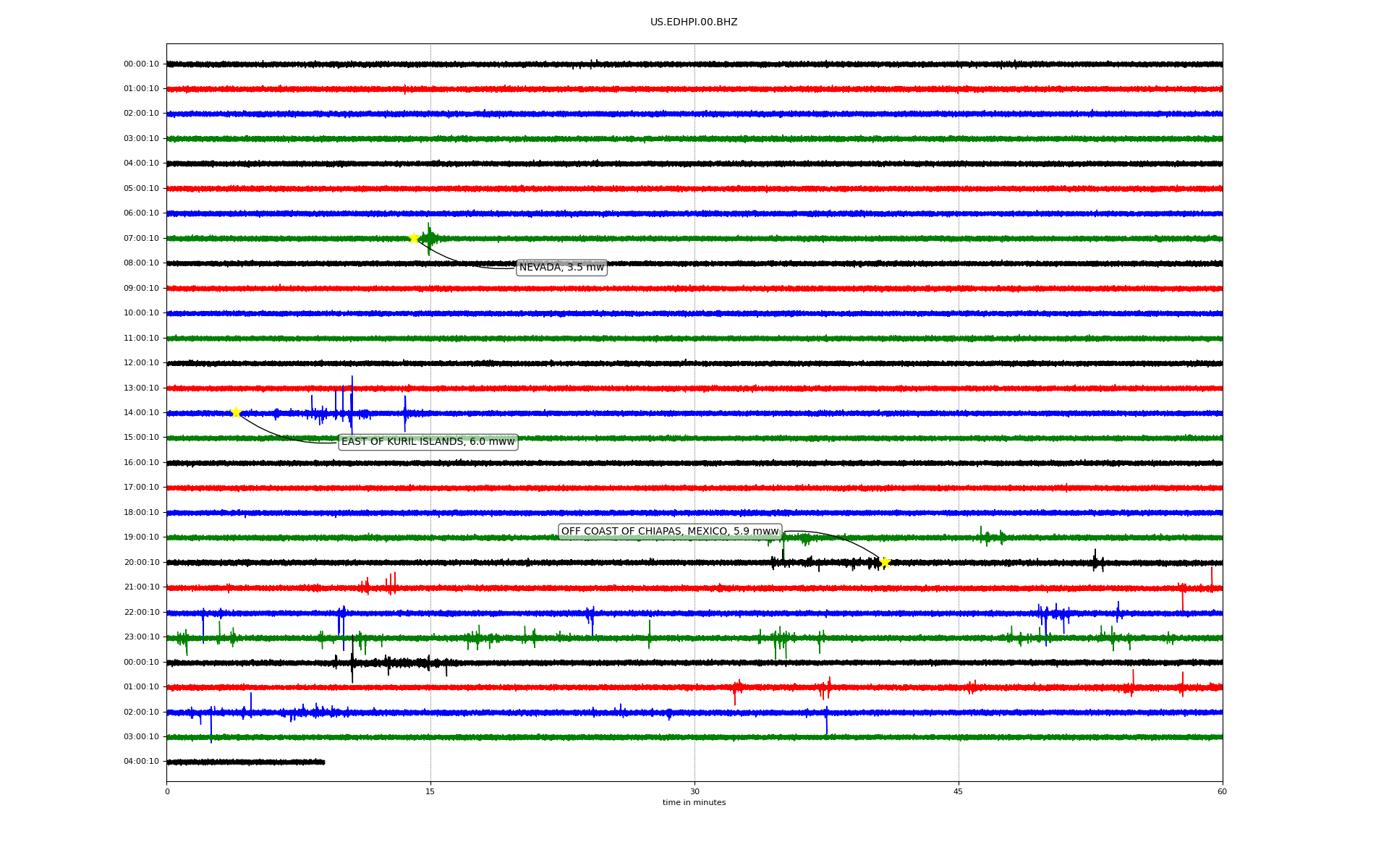Click the 23:00:10 row time label
The height and width of the screenshot is (868, 1389).
pos(141,637)
